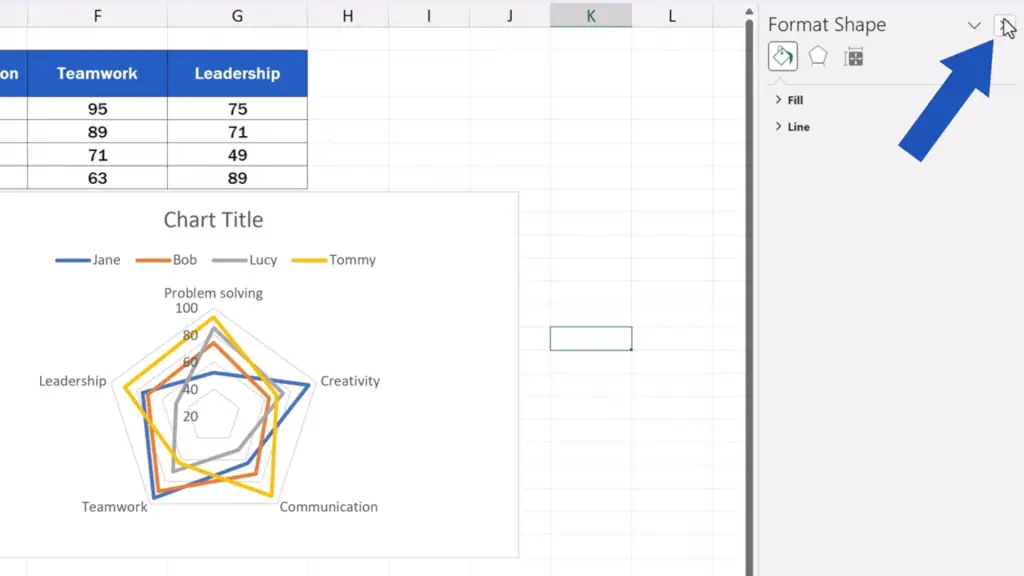Select column I header
This screenshot has width=1024, height=576.
[x=428, y=16]
